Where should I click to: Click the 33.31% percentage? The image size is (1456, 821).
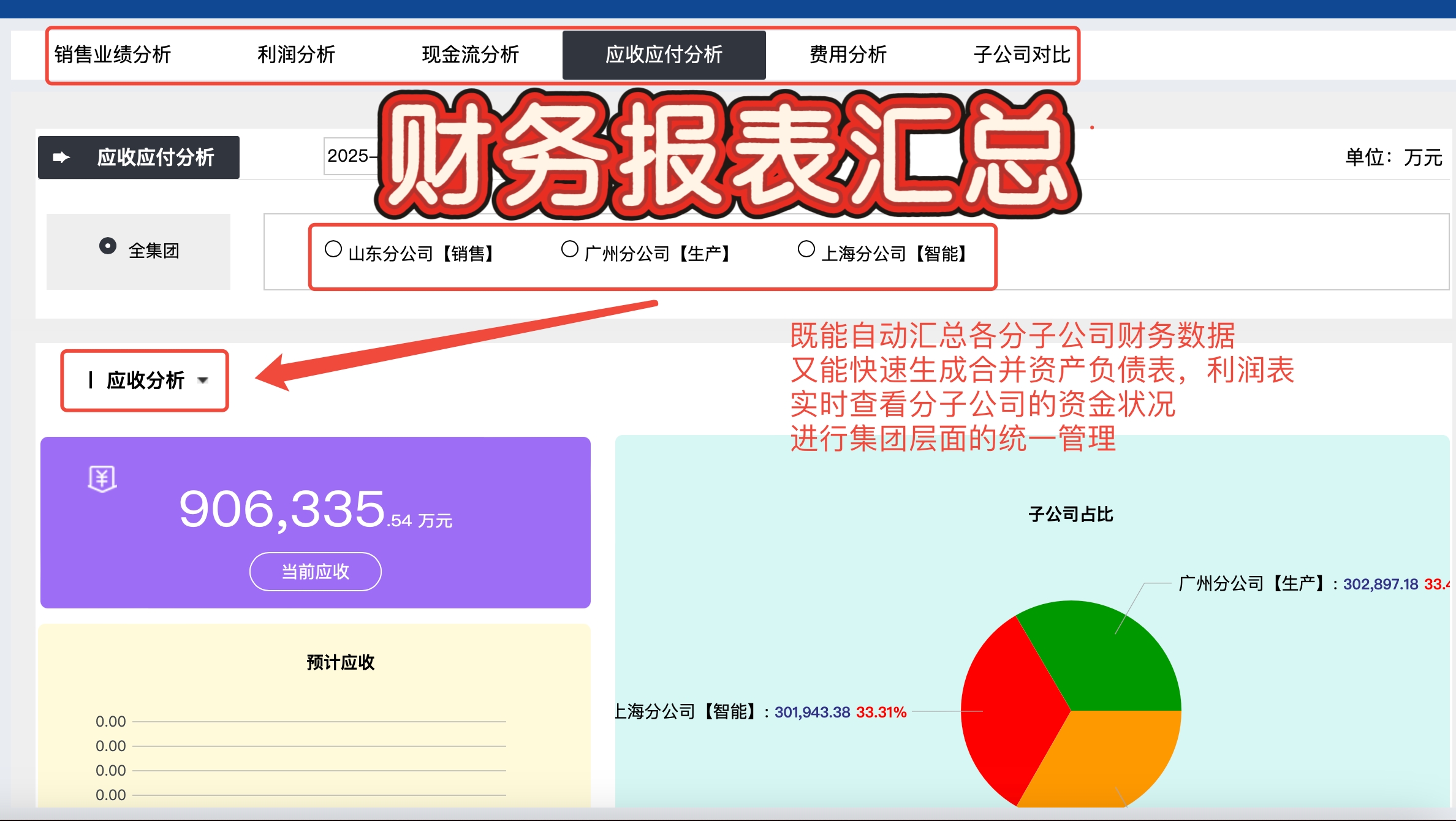881,713
